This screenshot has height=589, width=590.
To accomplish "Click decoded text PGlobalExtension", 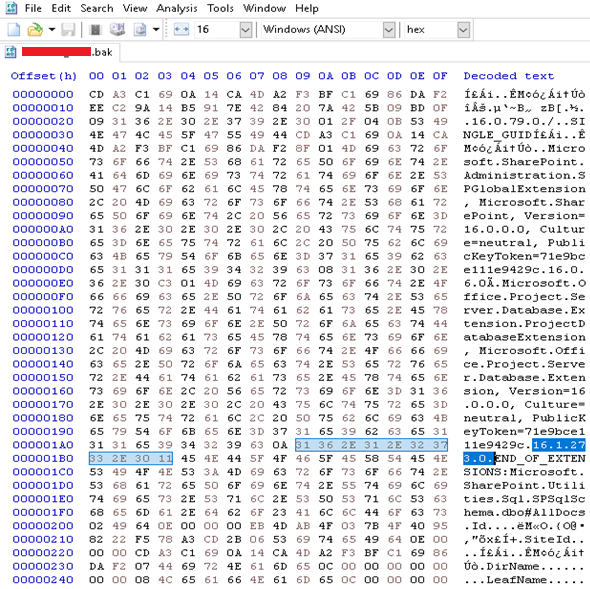I will [524, 189].
